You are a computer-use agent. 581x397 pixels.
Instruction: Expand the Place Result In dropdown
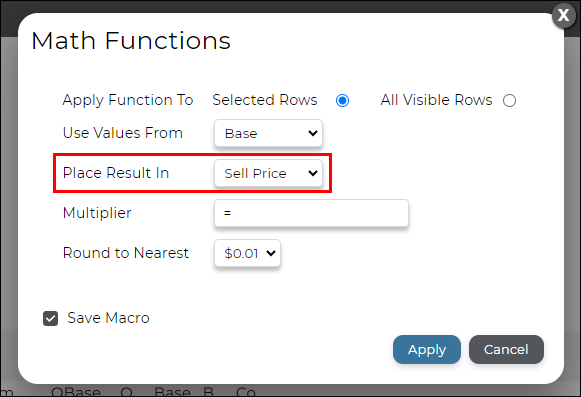pos(268,173)
